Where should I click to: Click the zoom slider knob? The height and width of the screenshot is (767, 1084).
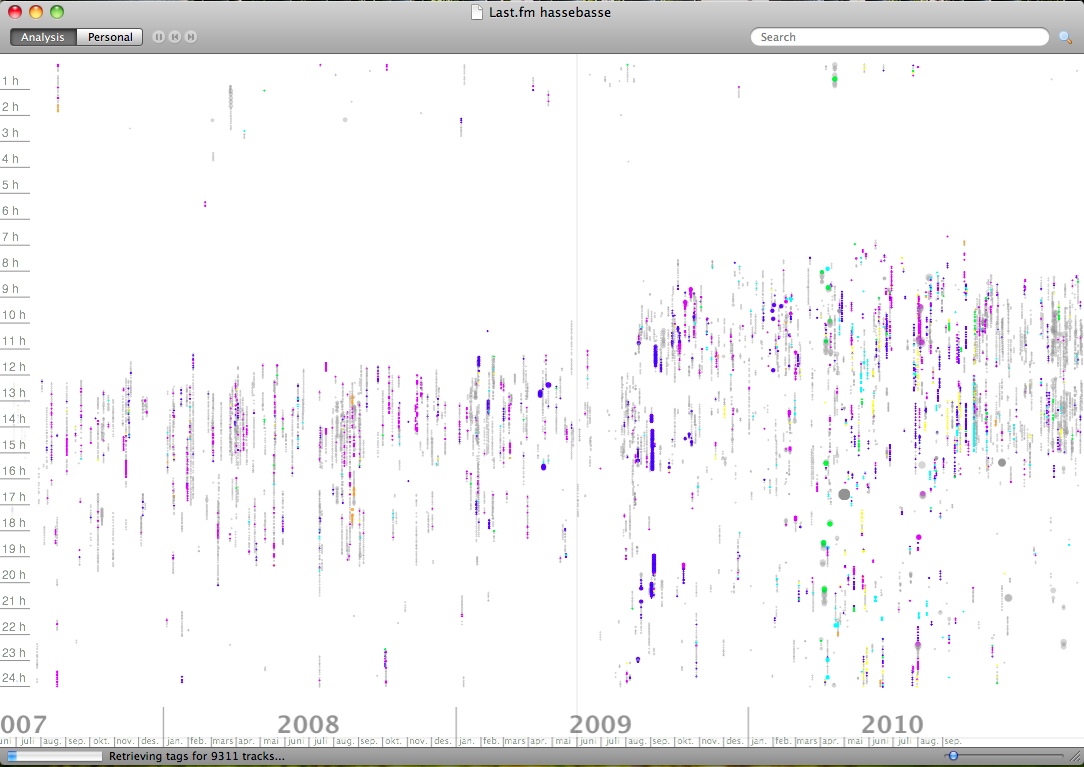(x=953, y=756)
